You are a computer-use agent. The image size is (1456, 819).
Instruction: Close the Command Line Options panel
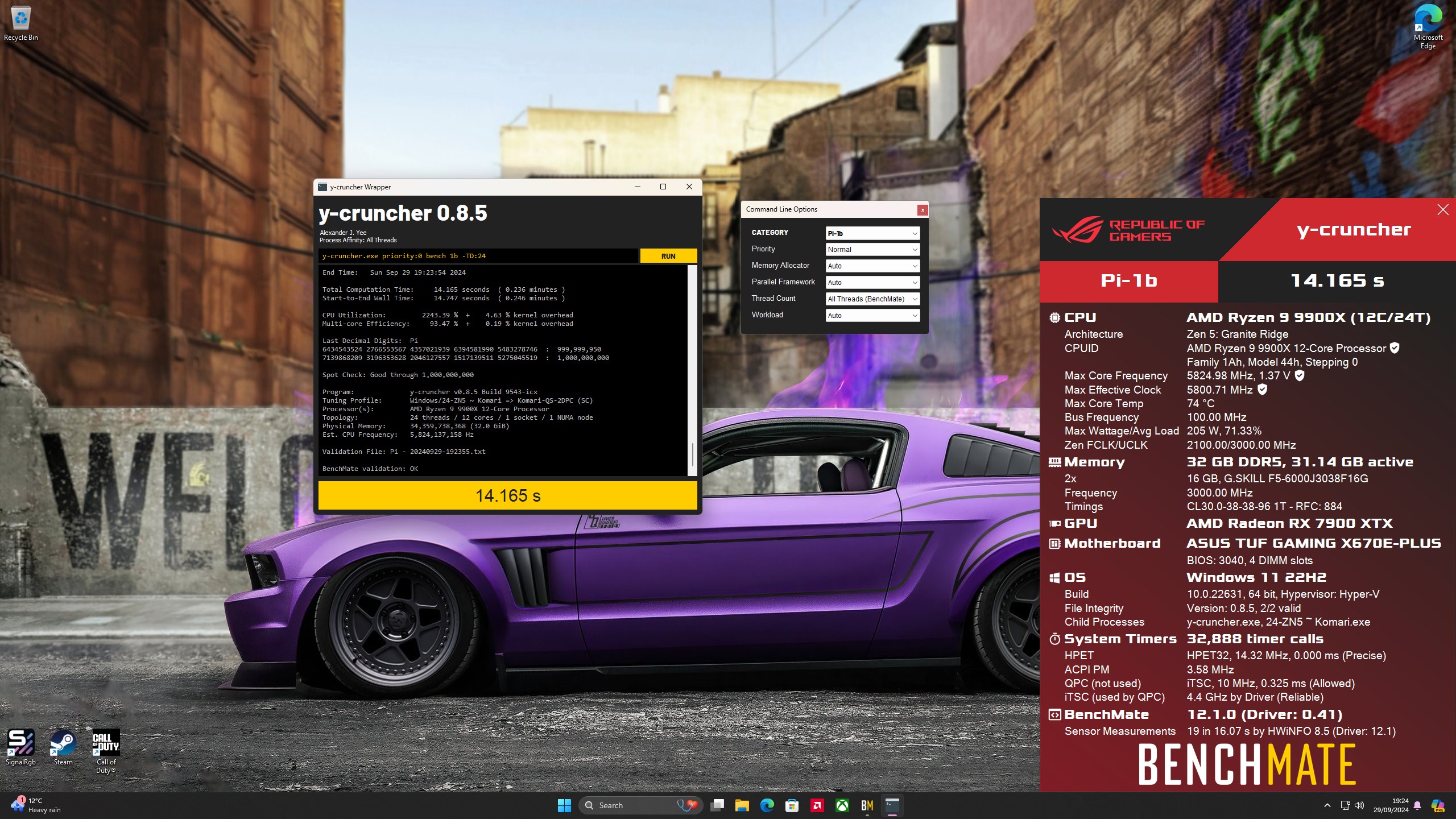(x=923, y=210)
